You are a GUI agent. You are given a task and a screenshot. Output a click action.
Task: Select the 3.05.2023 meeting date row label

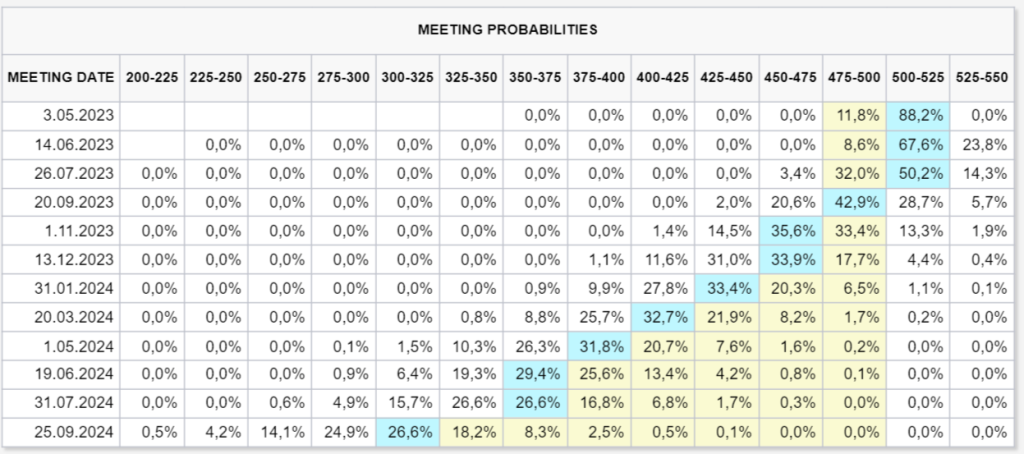point(85,116)
